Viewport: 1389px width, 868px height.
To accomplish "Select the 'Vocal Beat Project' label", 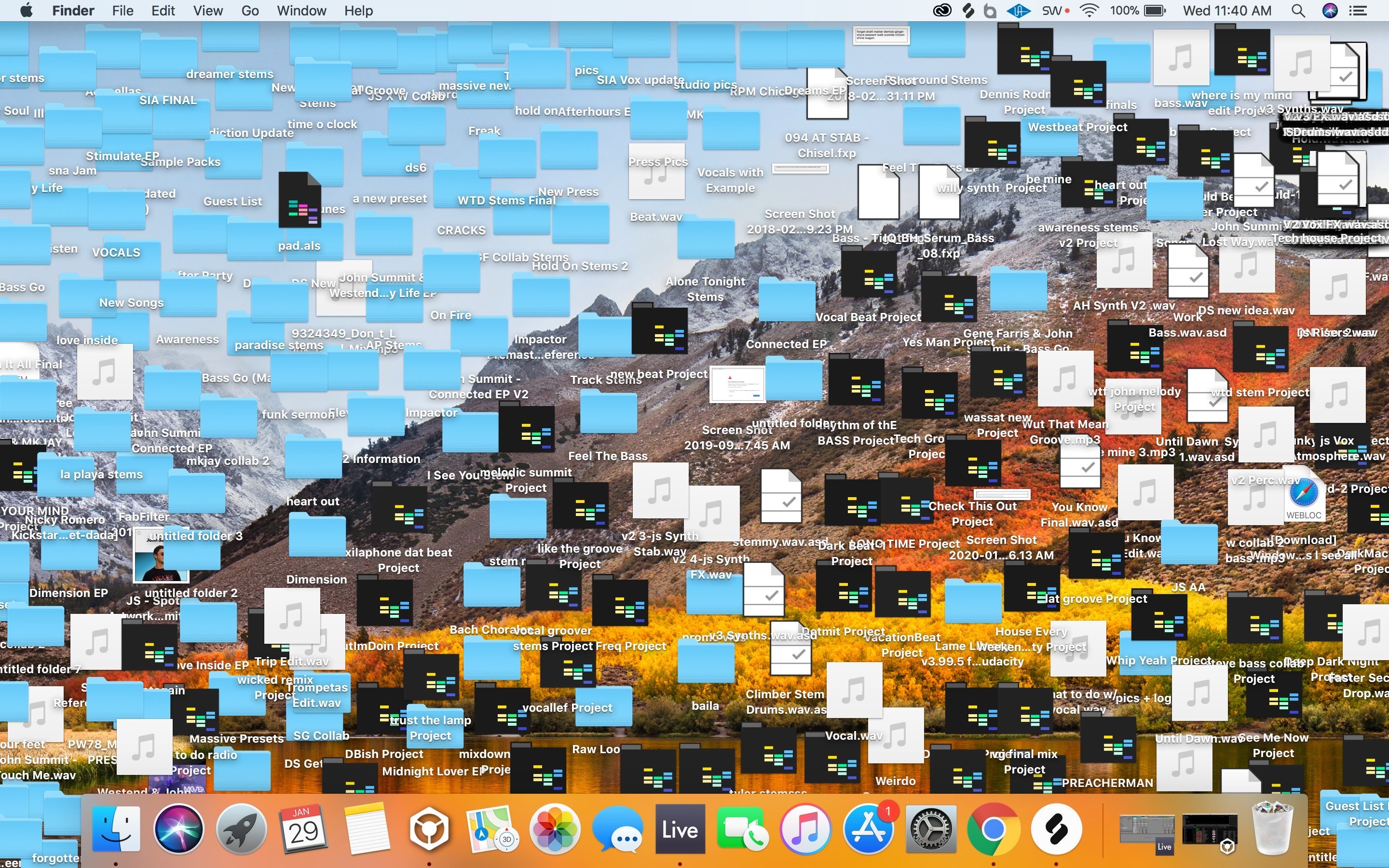I will 868,317.
